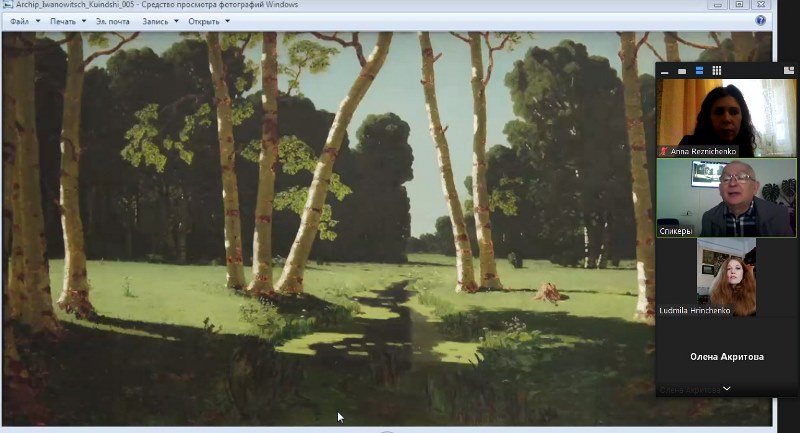Select the stacked thumbnail strip view icon
Viewport: 800px width, 433px height.
point(699,70)
